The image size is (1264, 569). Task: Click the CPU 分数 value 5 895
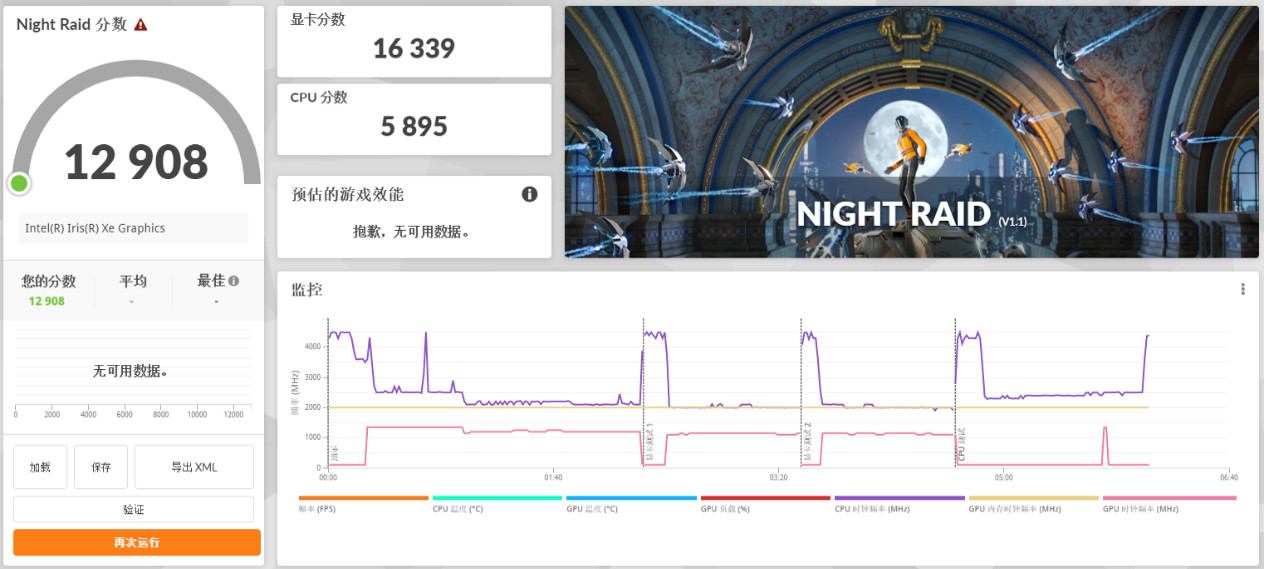tap(414, 126)
